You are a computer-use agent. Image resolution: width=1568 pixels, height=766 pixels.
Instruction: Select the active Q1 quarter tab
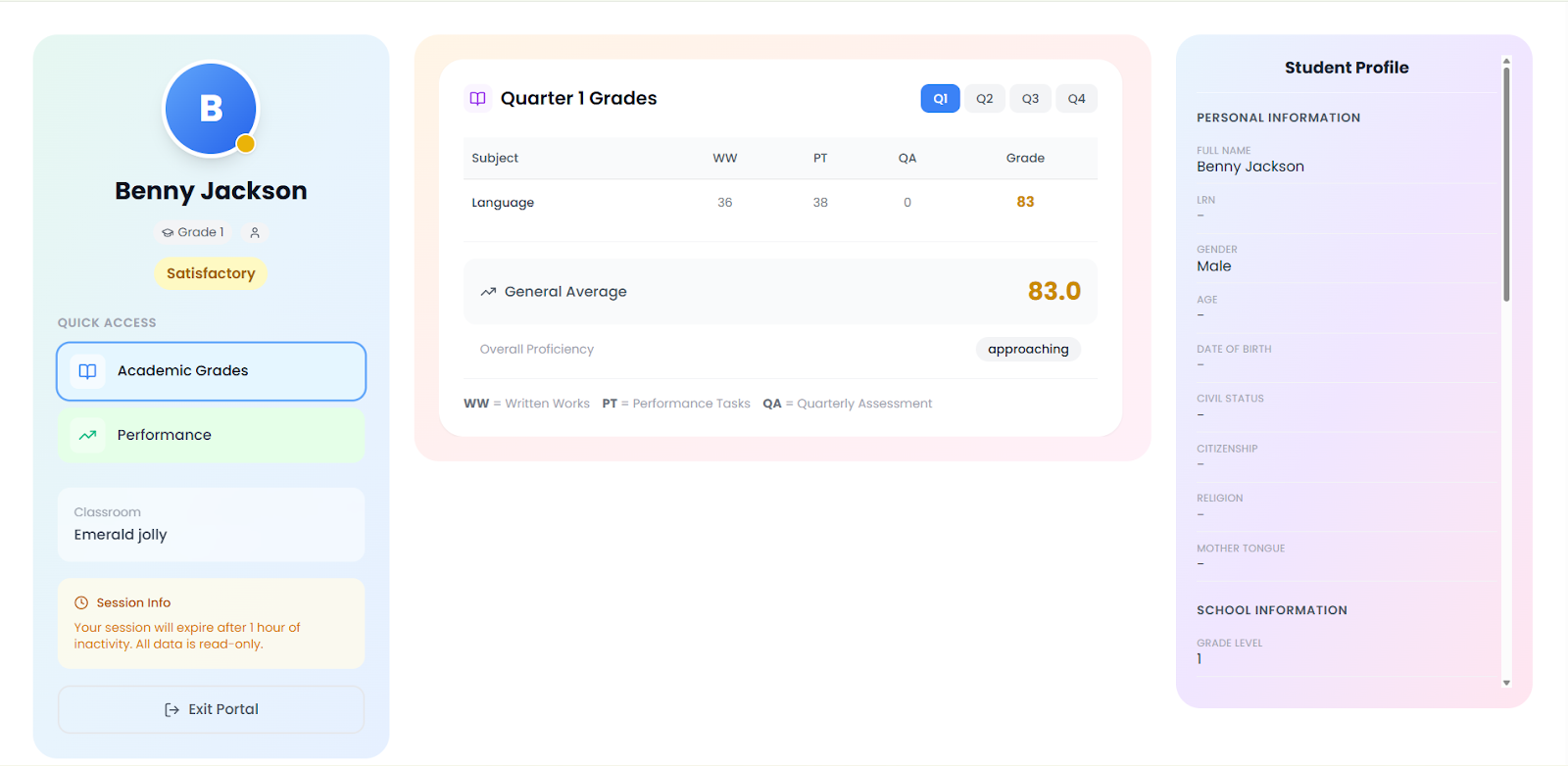coord(940,99)
